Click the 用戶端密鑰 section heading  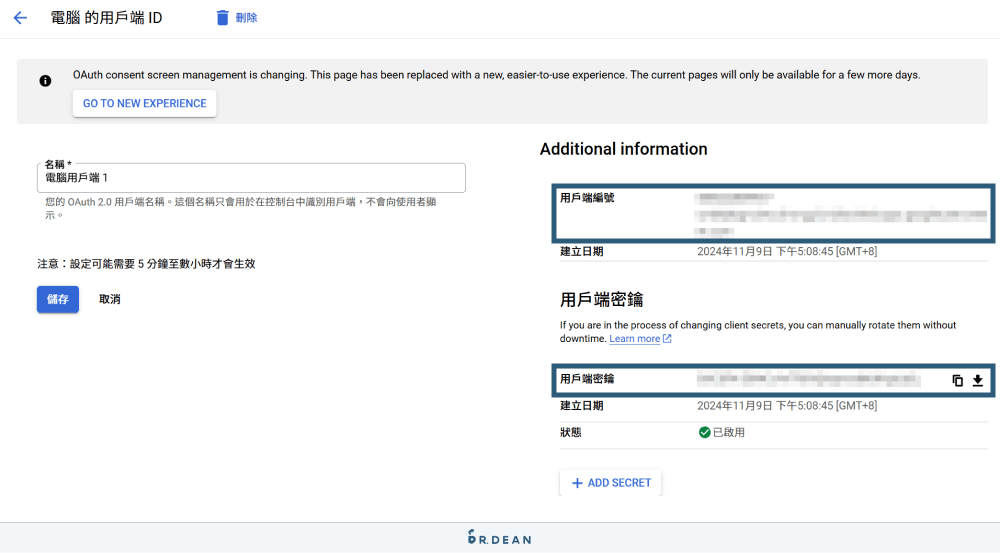pyautogui.click(x=601, y=299)
